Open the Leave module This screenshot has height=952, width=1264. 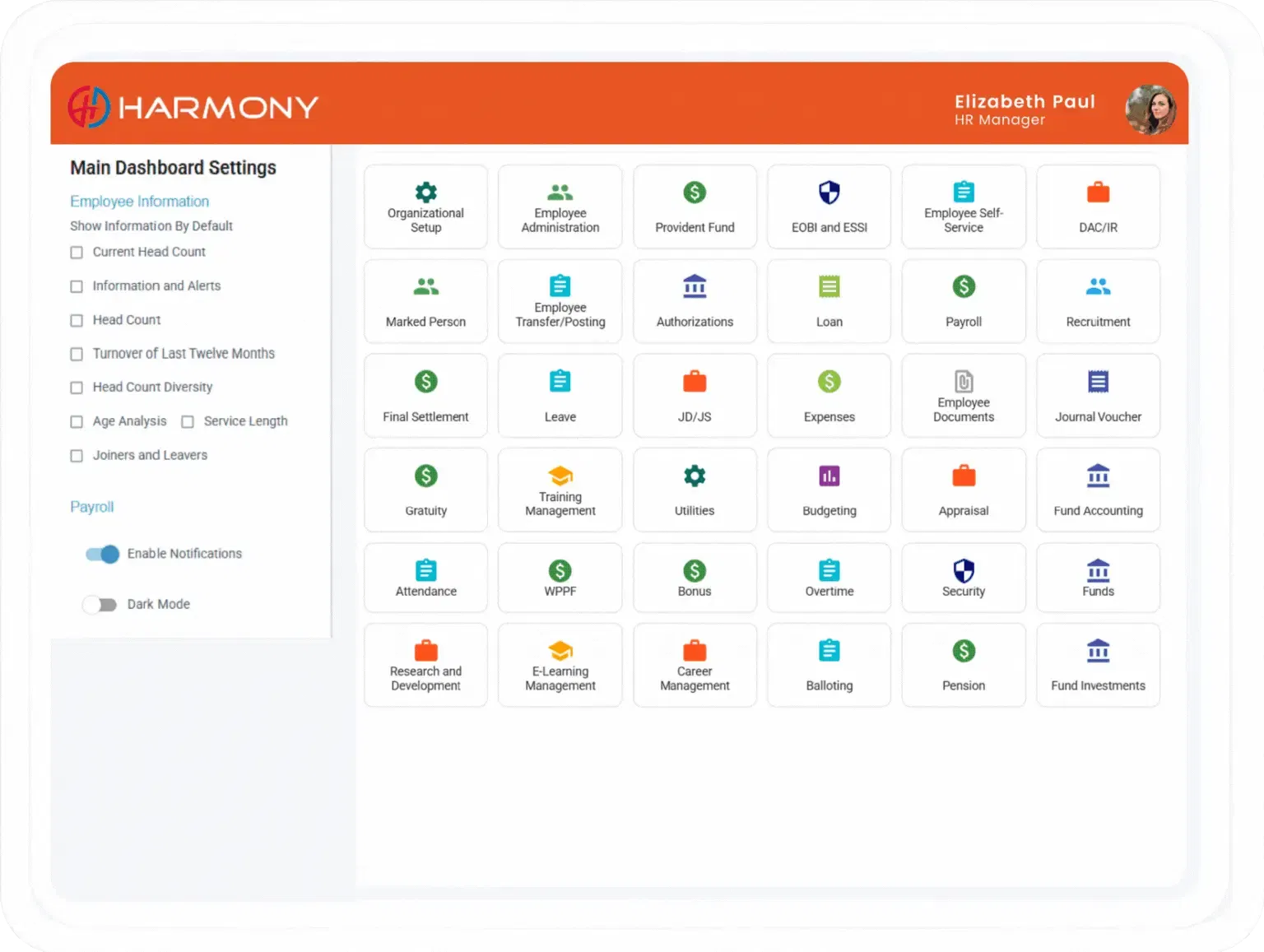click(560, 396)
